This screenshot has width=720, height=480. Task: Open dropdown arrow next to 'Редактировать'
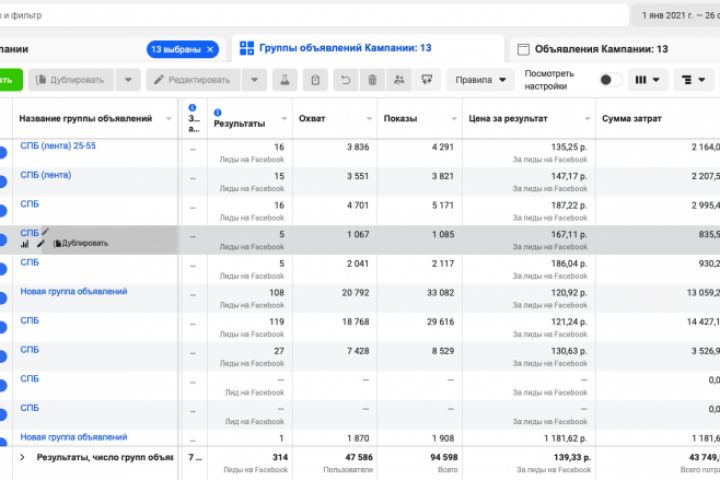(256, 80)
